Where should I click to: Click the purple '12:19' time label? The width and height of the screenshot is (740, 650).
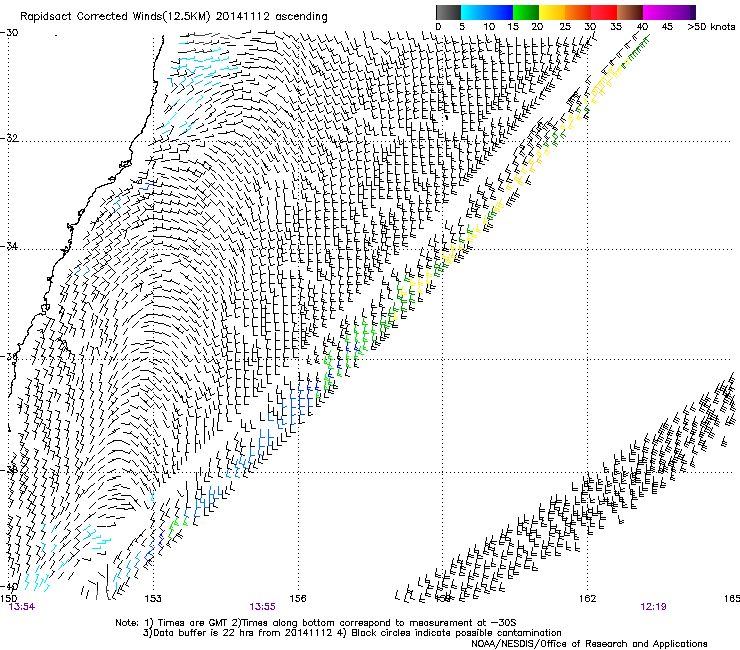tap(653, 607)
